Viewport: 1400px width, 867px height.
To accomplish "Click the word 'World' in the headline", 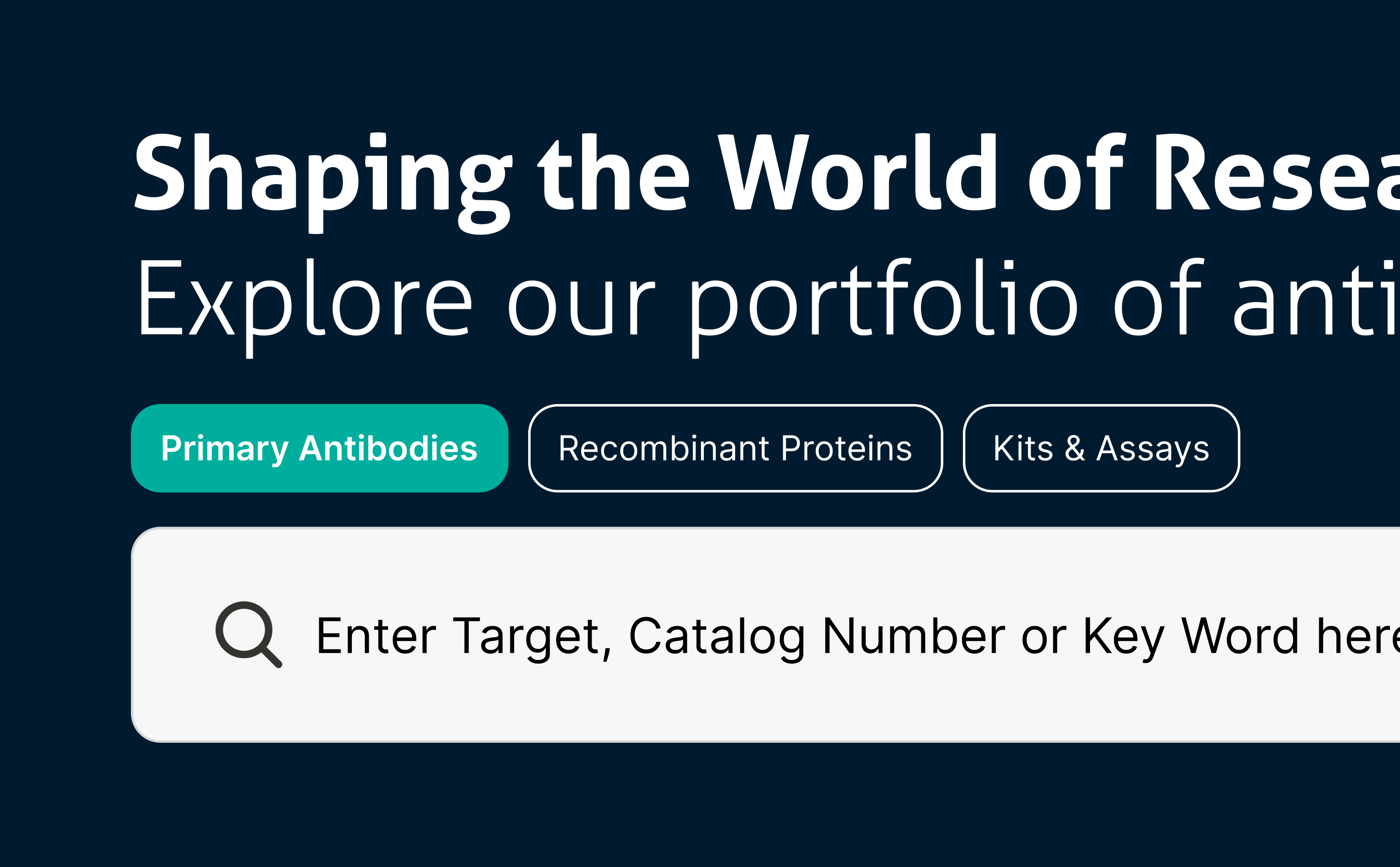I will pos(857,172).
